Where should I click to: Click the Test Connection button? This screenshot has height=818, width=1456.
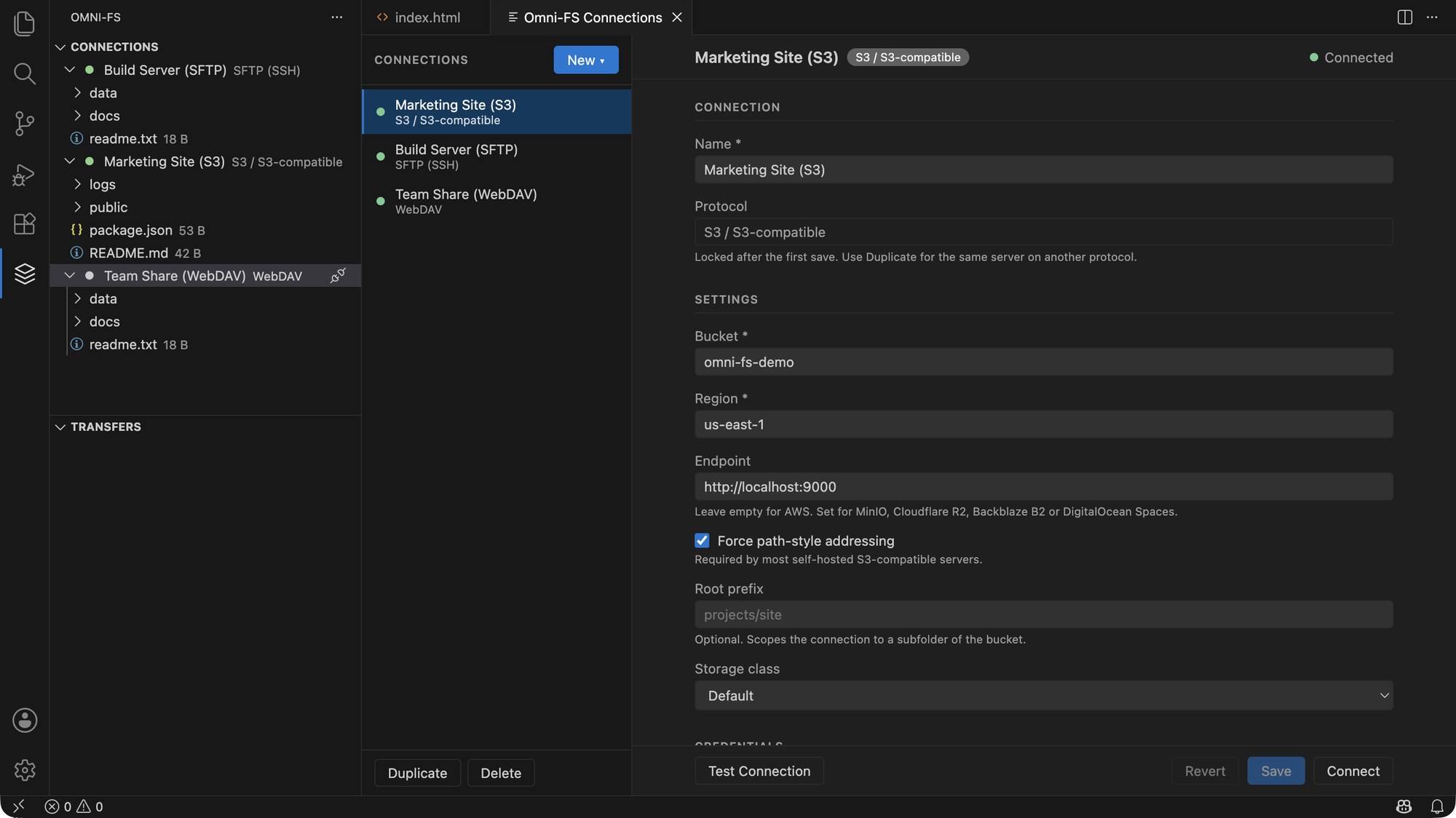759,771
